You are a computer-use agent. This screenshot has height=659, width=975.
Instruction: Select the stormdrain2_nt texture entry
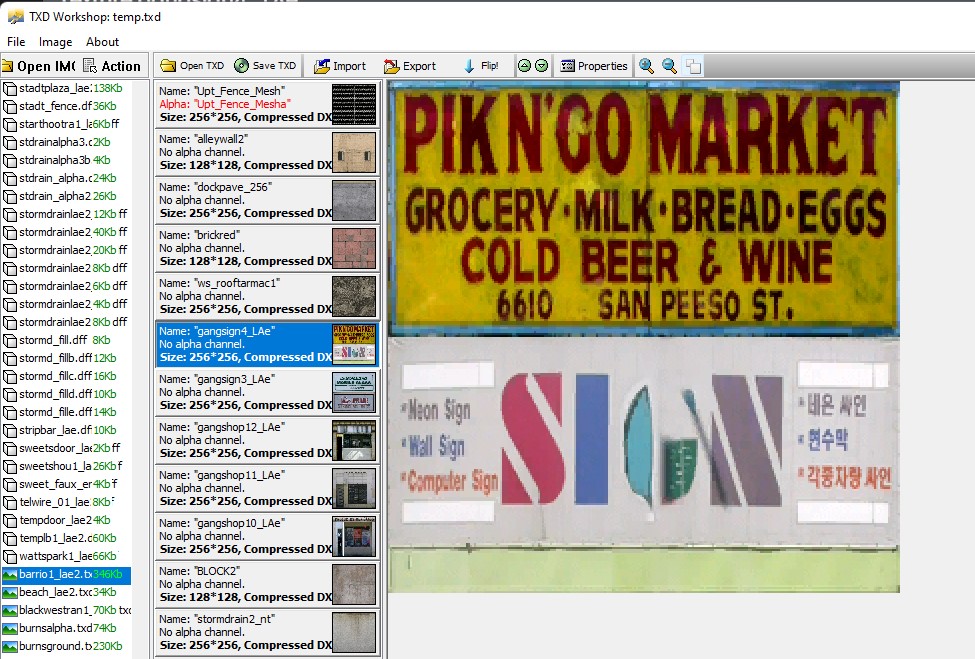[267, 632]
